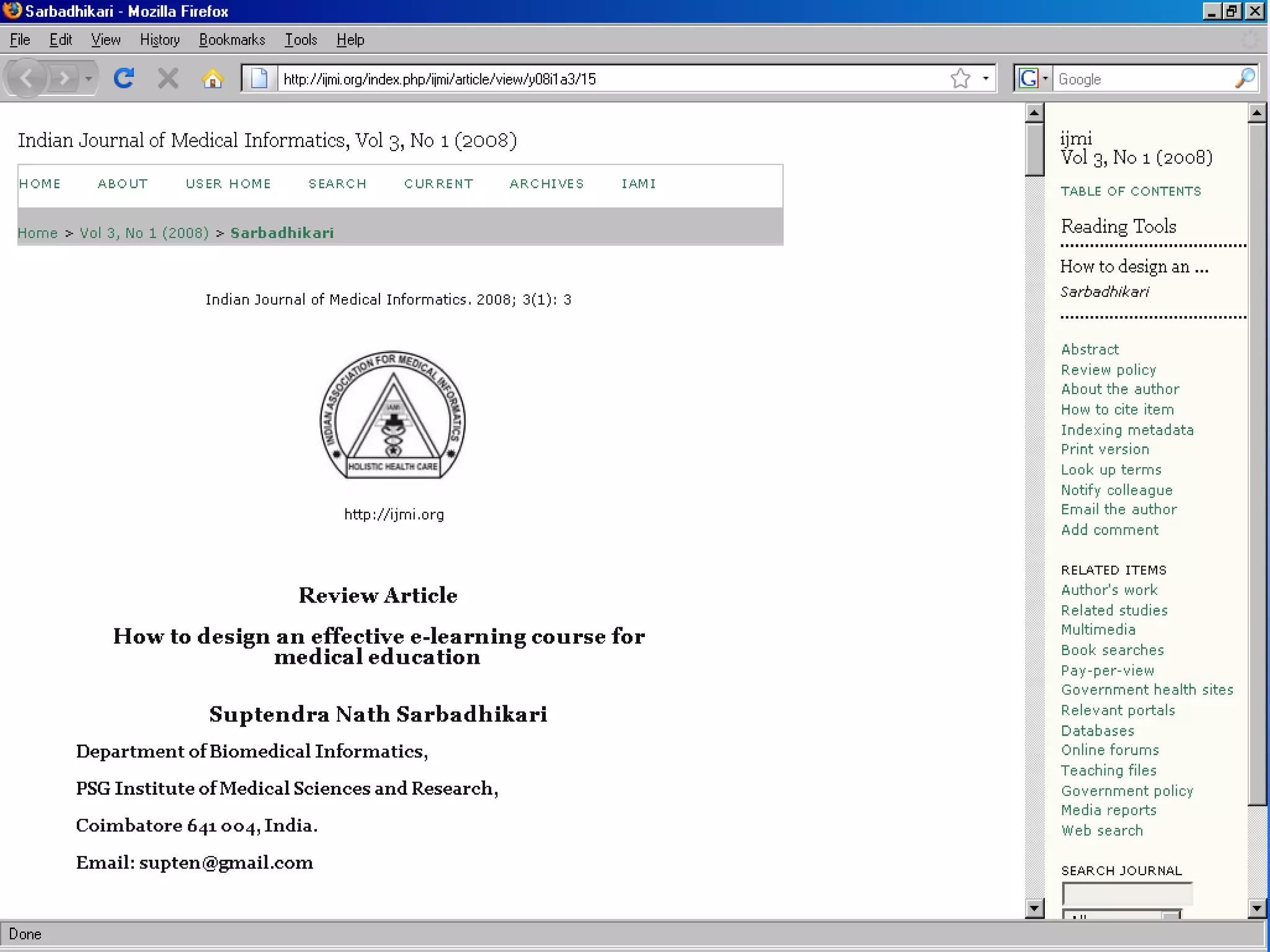This screenshot has height=952, width=1270.
Task: Go to the Home page icon
Action: (212, 79)
